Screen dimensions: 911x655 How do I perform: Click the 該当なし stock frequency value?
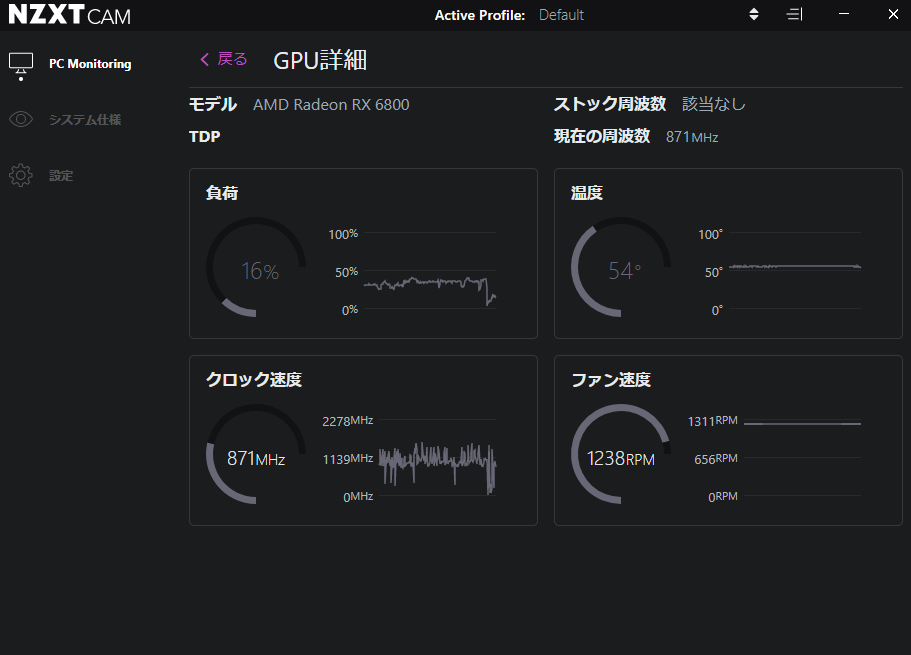tap(713, 104)
